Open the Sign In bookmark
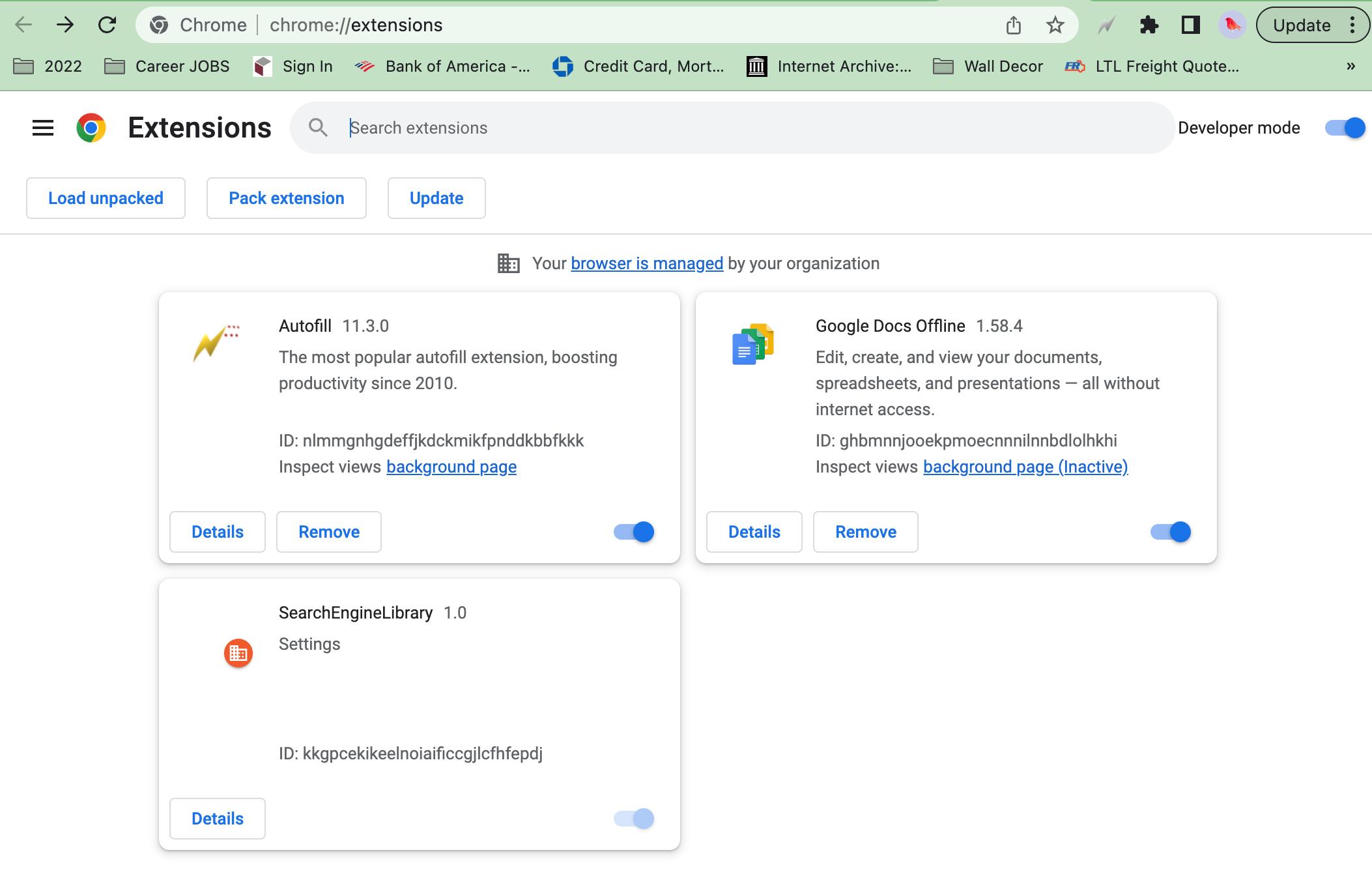Screen dimensions: 1372x876 293,66
